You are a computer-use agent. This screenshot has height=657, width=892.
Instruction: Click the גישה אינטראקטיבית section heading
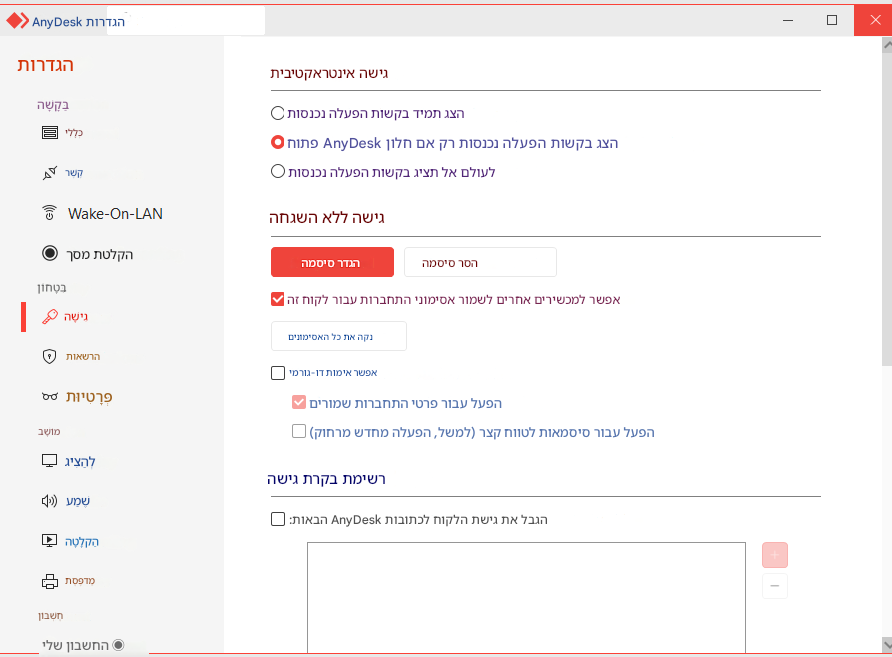(x=329, y=73)
